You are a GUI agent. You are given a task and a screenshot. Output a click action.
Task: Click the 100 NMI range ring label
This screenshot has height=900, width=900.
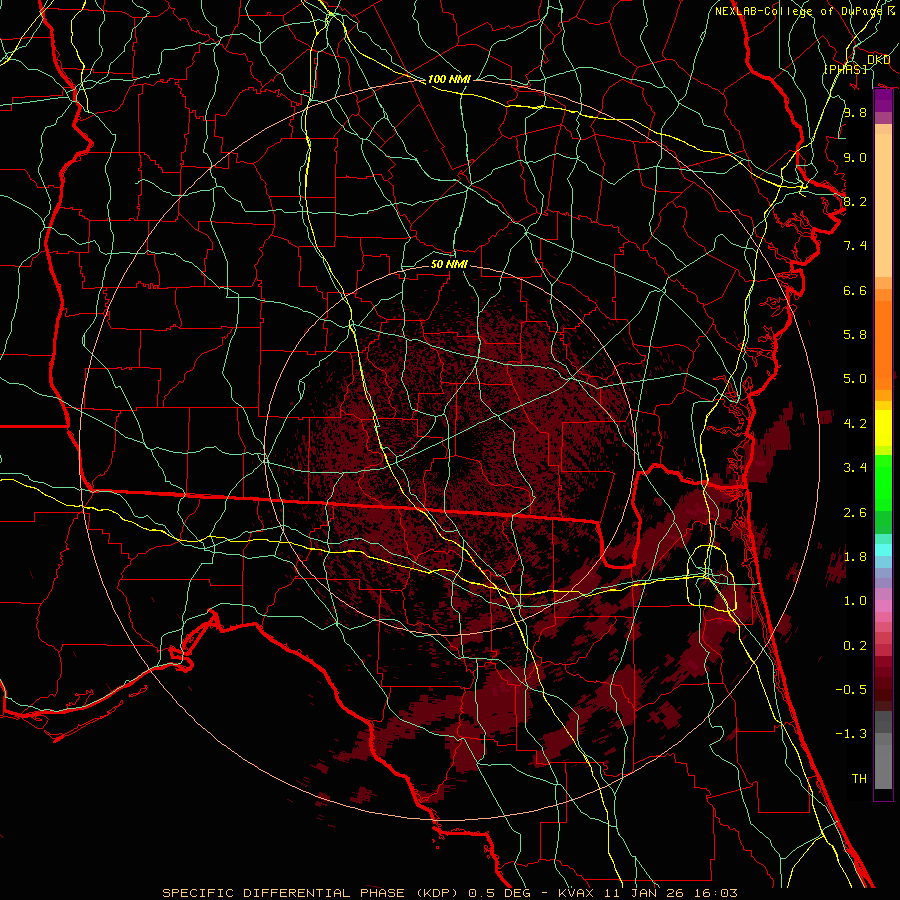click(449, 79)
